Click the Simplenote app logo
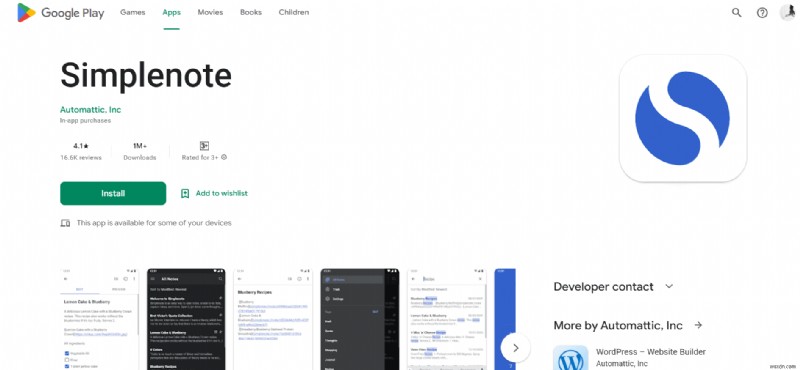The height and width of the screenshot is (370, 800). [x=683, y=118]
